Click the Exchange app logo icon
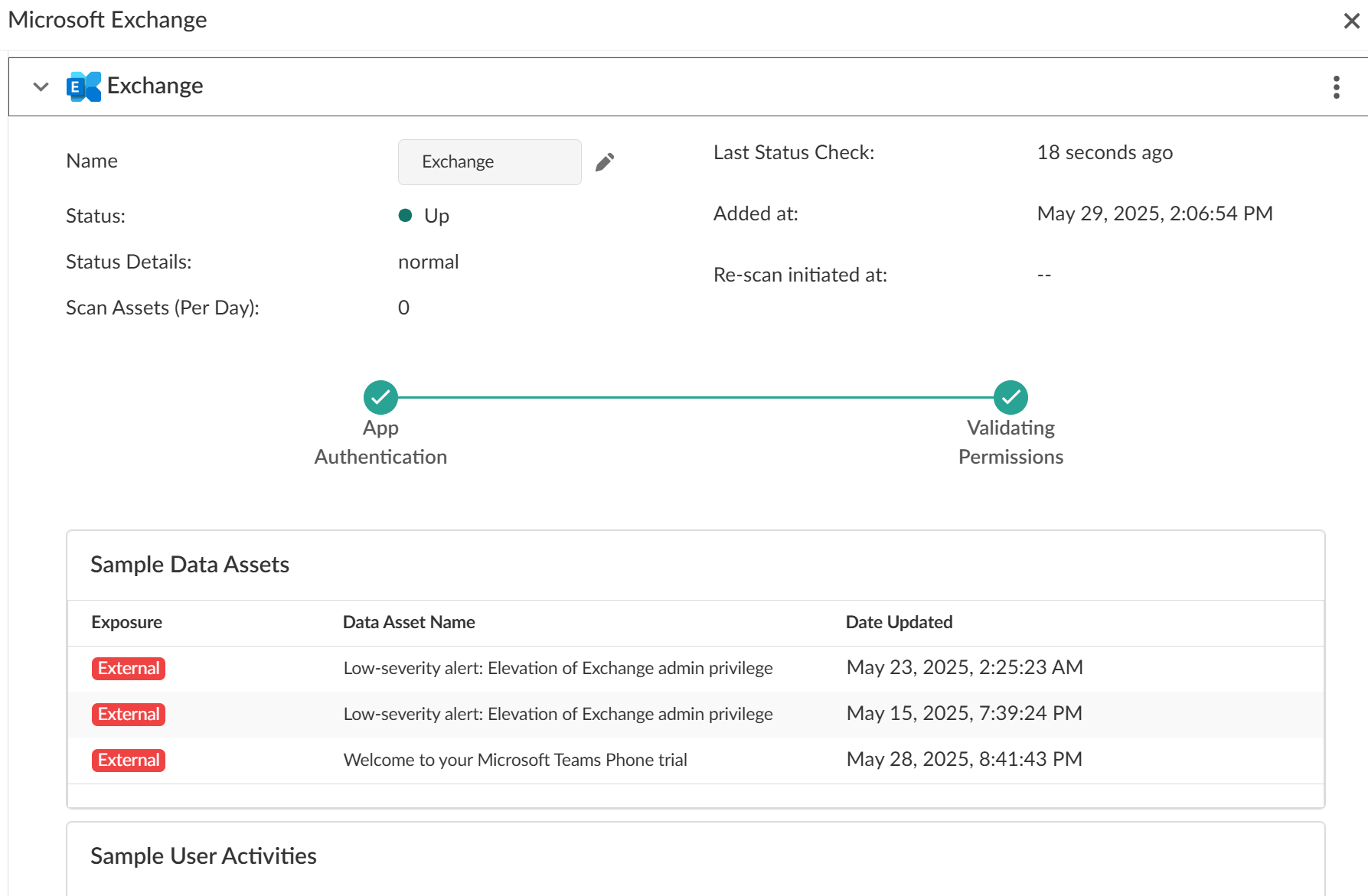1368x896 pixels. pyautogui.click(x=83, y=86)
